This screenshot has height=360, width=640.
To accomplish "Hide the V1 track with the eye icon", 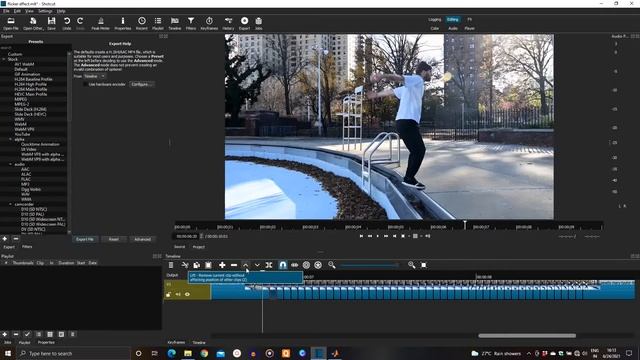I will point(187,294).
